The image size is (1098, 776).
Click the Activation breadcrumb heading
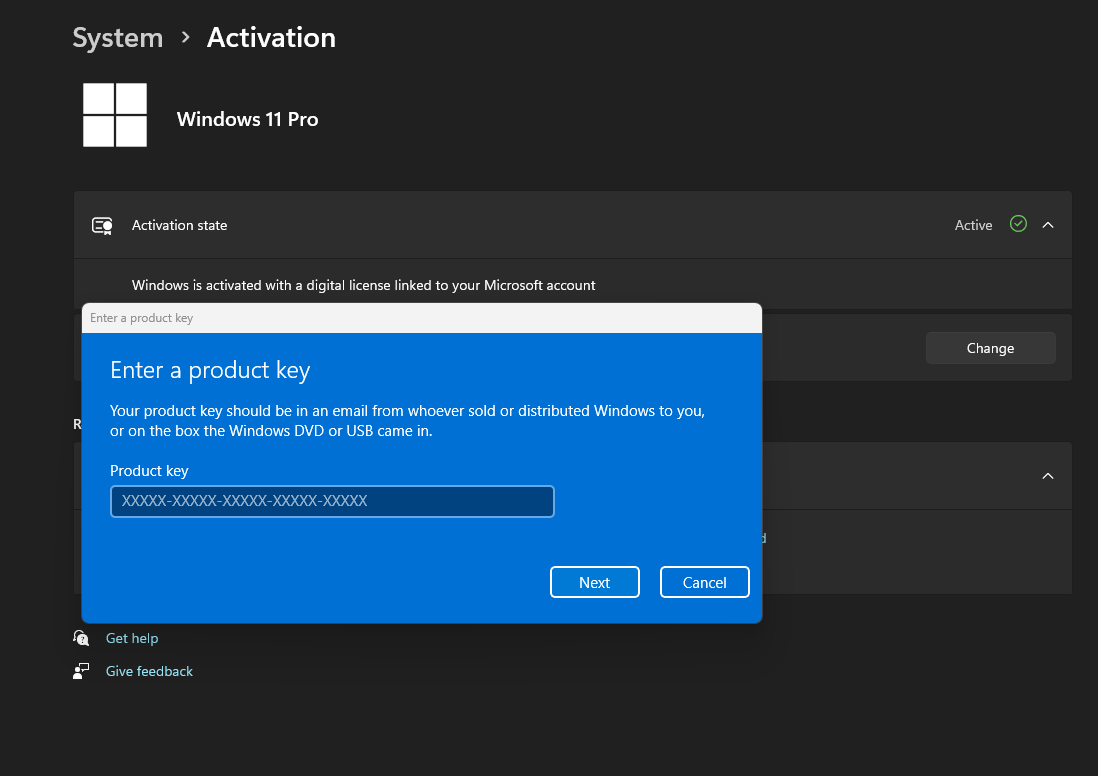[271, 38]
